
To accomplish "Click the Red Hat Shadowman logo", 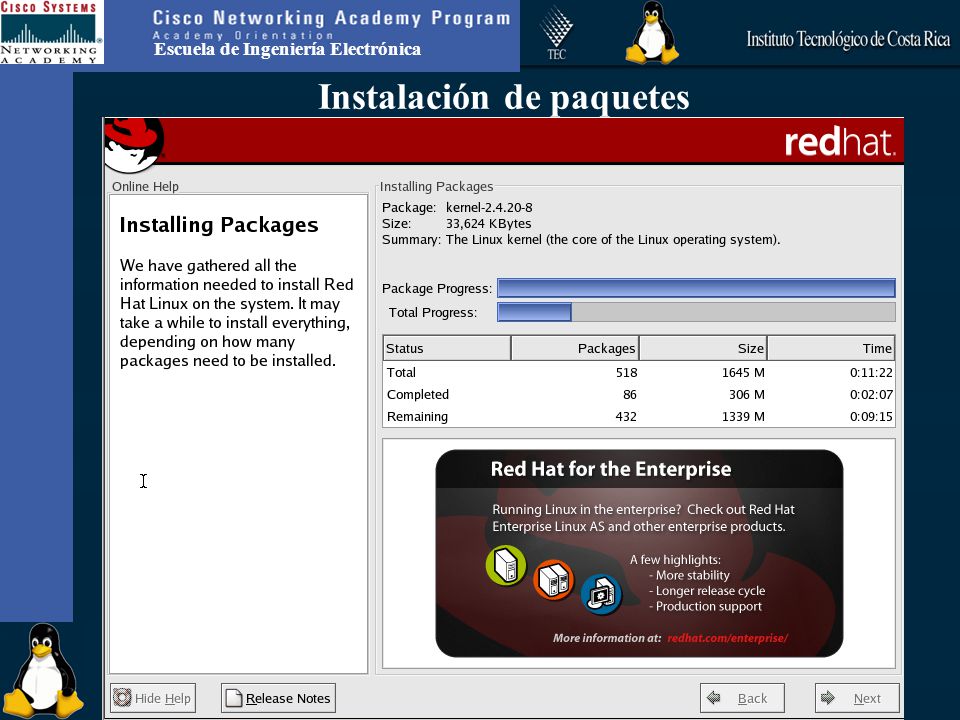I will pos(133,144).
